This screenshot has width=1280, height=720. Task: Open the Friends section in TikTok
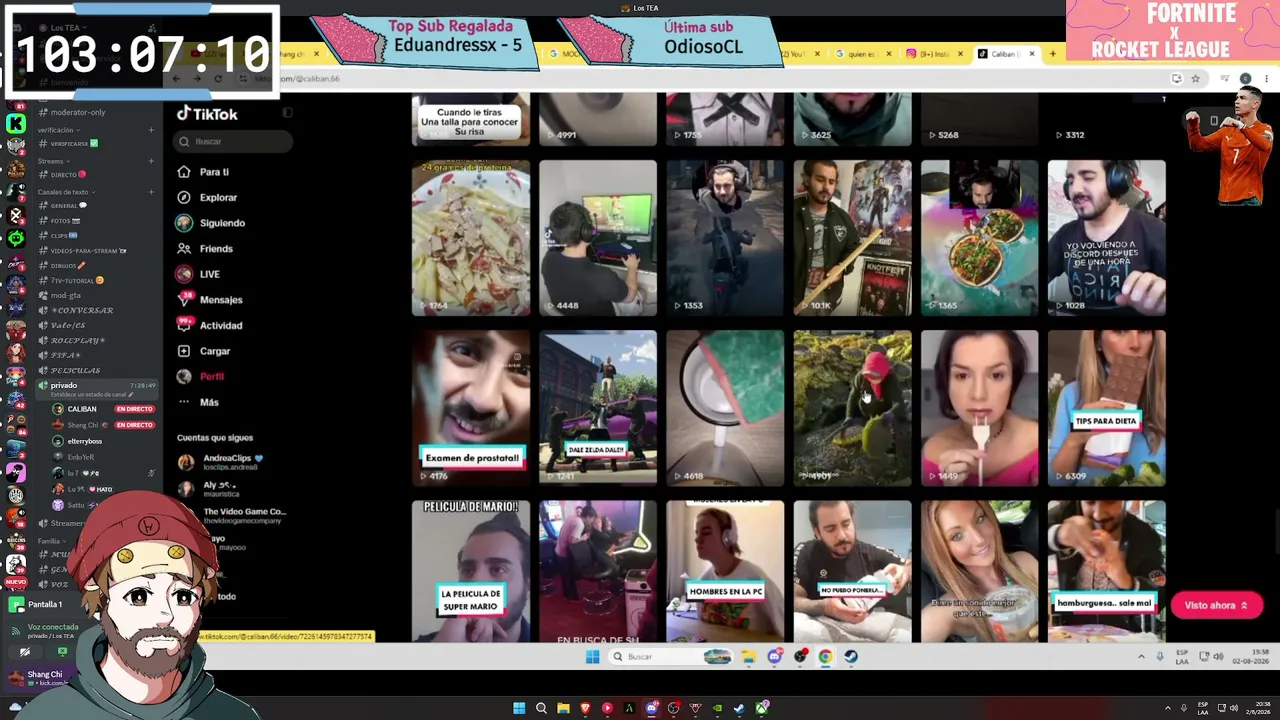pyautogui.click(x=205, y=249)
